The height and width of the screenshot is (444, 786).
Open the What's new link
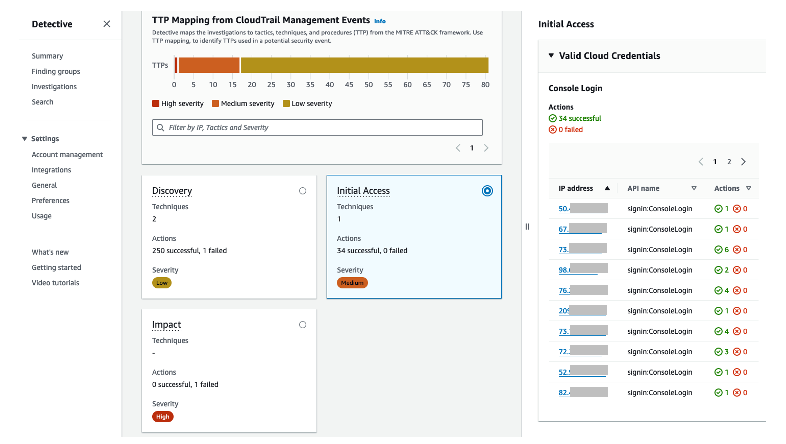click(50, 252)
